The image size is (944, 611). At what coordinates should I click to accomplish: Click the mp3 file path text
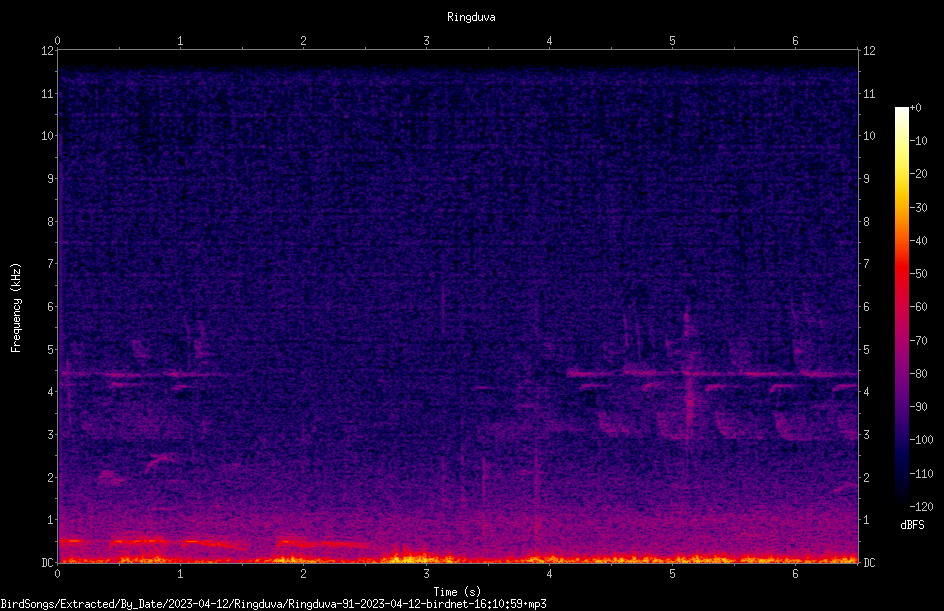pyautogui.click(x=273, y=604)
